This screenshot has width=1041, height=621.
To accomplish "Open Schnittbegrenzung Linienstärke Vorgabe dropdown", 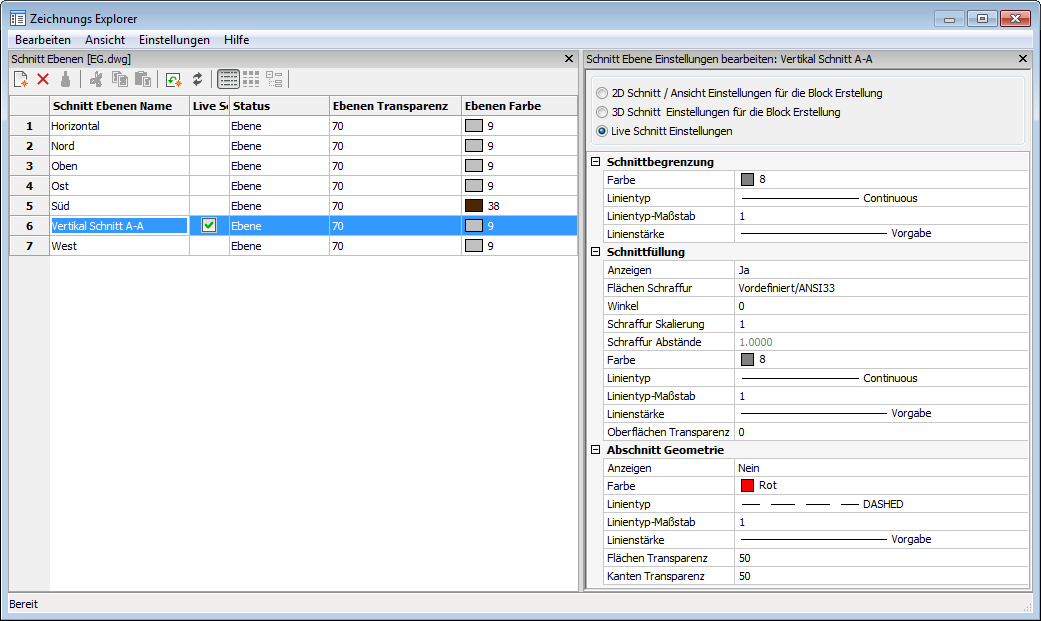I will pyautogui.click(x=881, y=234).
